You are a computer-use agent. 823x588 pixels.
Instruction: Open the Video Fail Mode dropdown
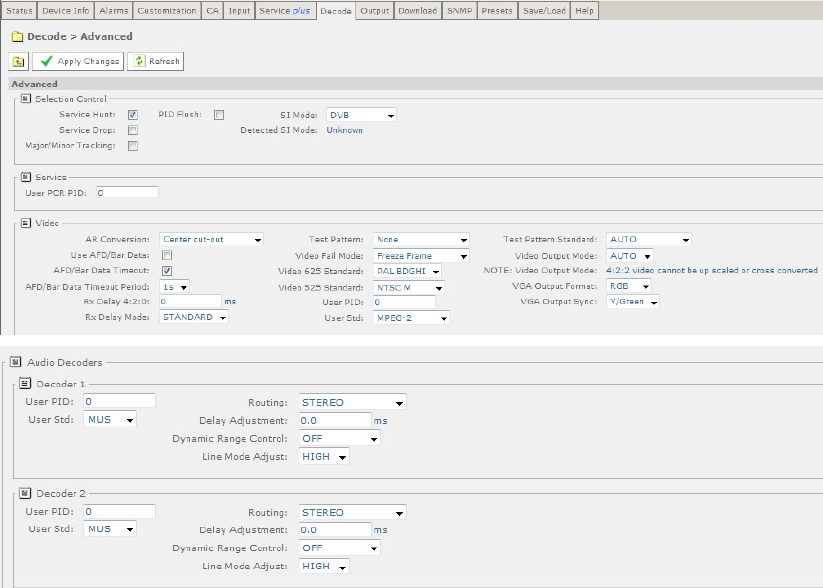click(420, 256)
